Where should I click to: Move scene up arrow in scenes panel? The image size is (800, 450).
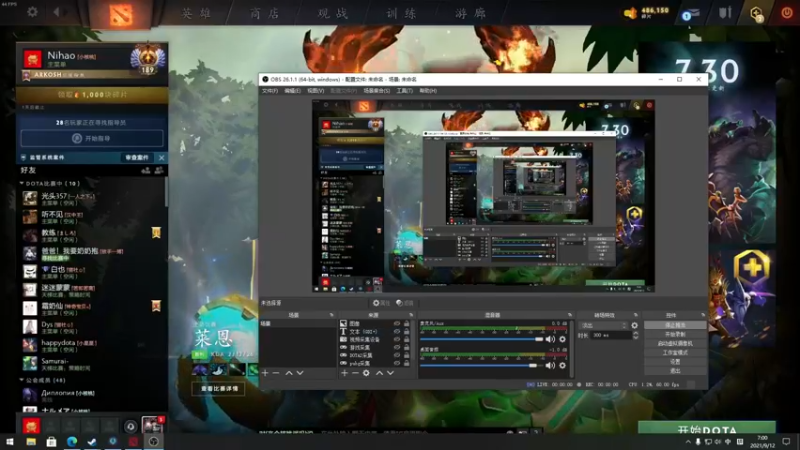[289, 373]
